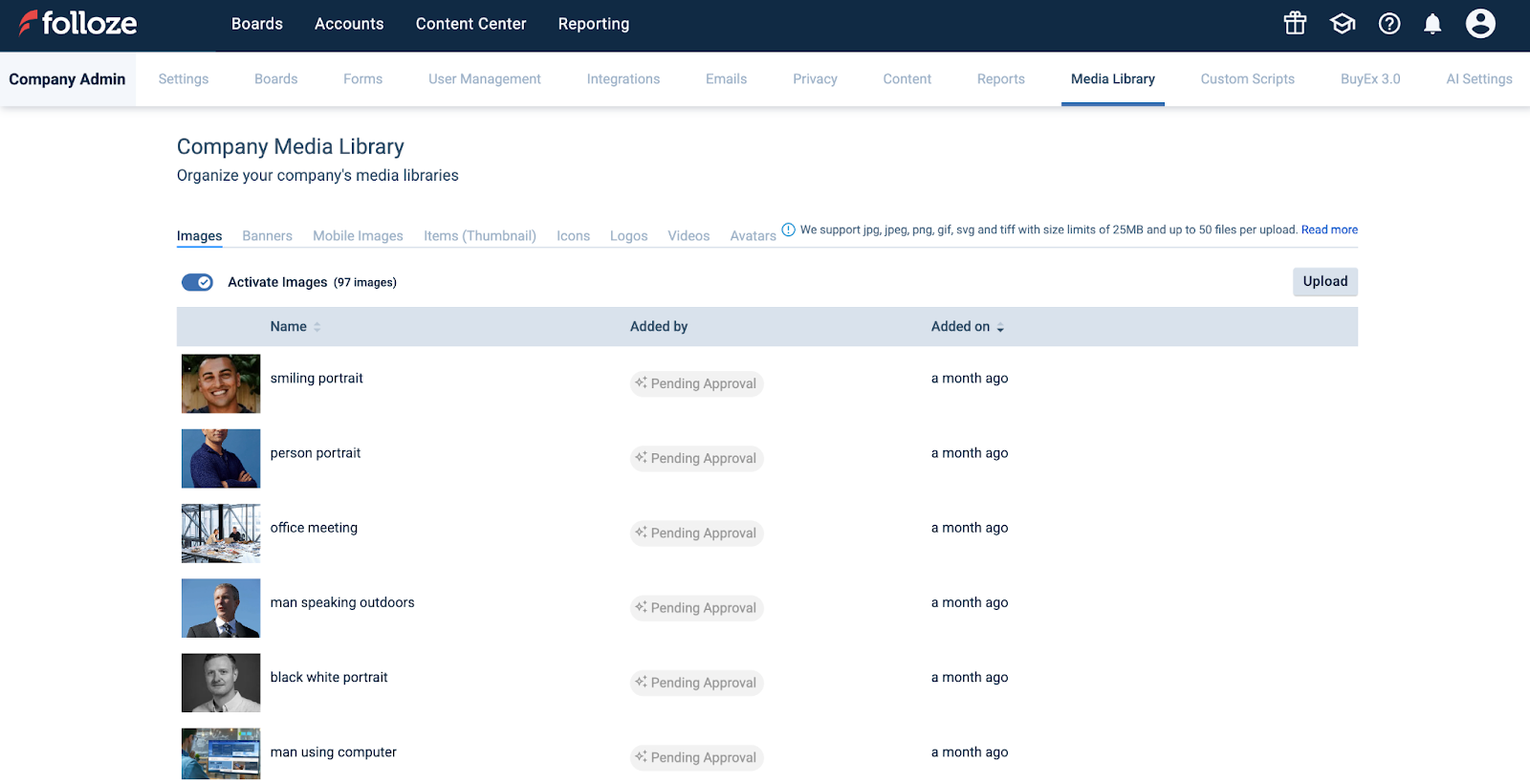Viewport: 1530px width, 784px height.
Task: Open the graduation cap learning icon
Action: coord(1343,24)
